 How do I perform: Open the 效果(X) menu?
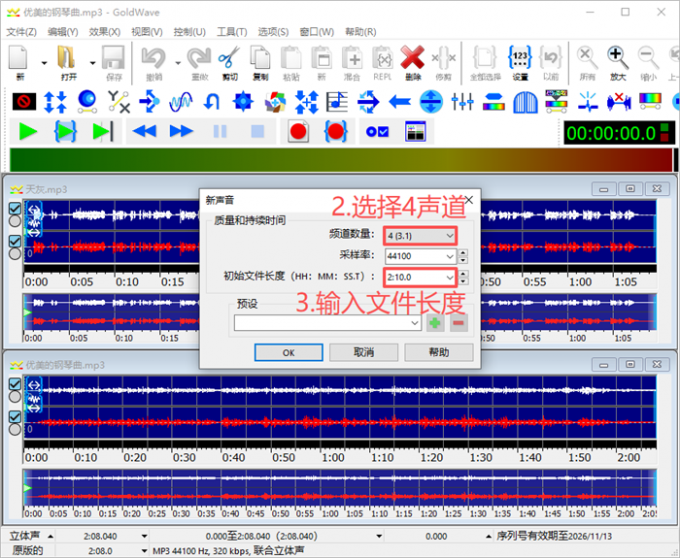tap(105, 32)
